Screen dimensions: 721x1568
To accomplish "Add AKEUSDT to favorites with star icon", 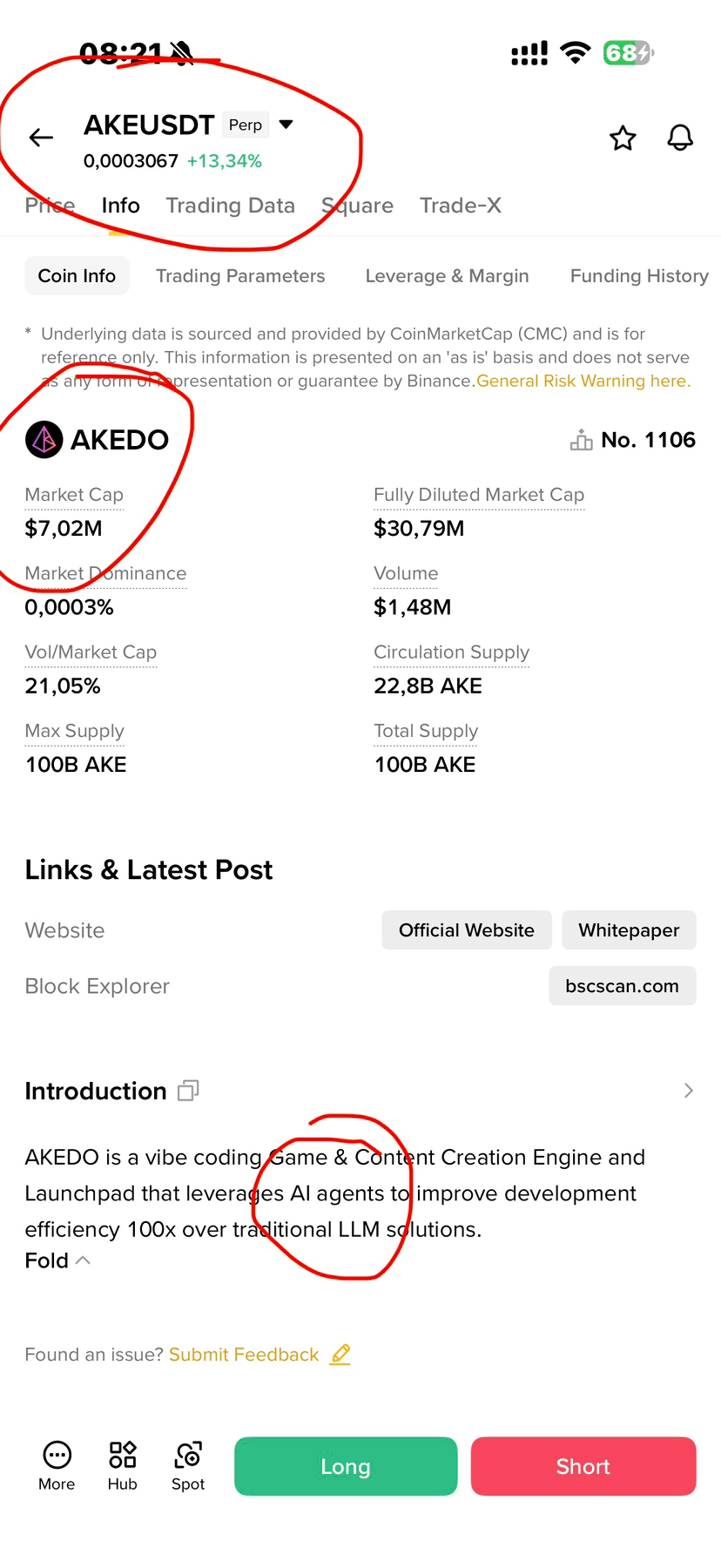I will [x=623, y=138].
